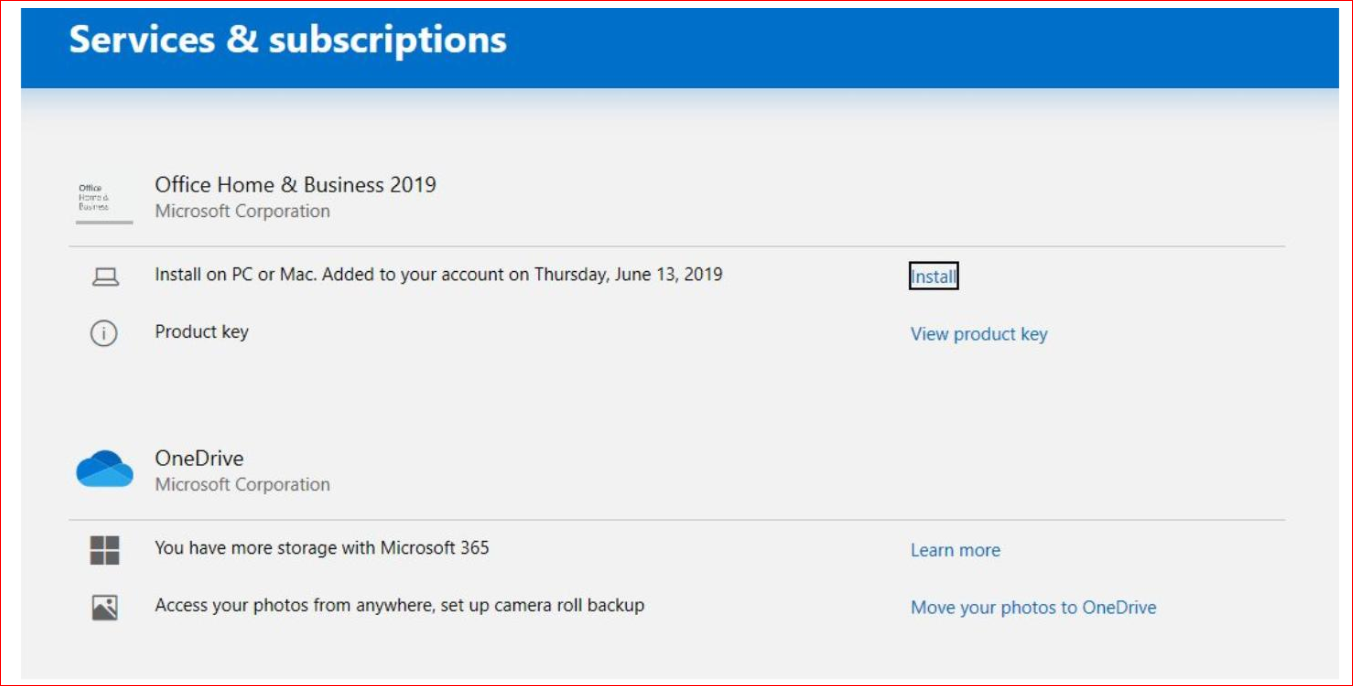Click the photo icon beside camera roll backup
1353x686 pixels.
(x=104, y=607)
